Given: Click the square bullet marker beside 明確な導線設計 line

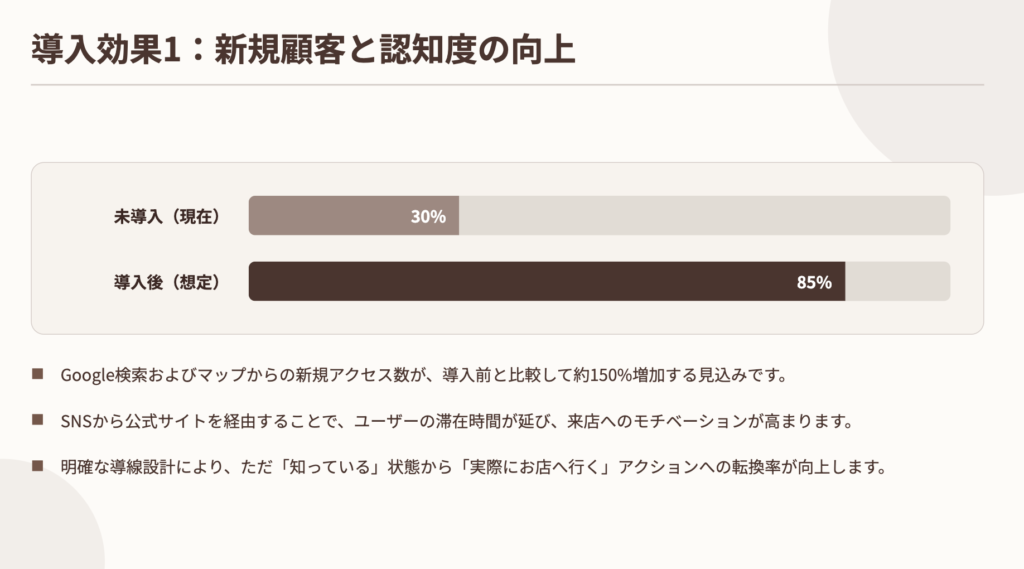Looking at the screenshot, I should [x=38, y=466].
